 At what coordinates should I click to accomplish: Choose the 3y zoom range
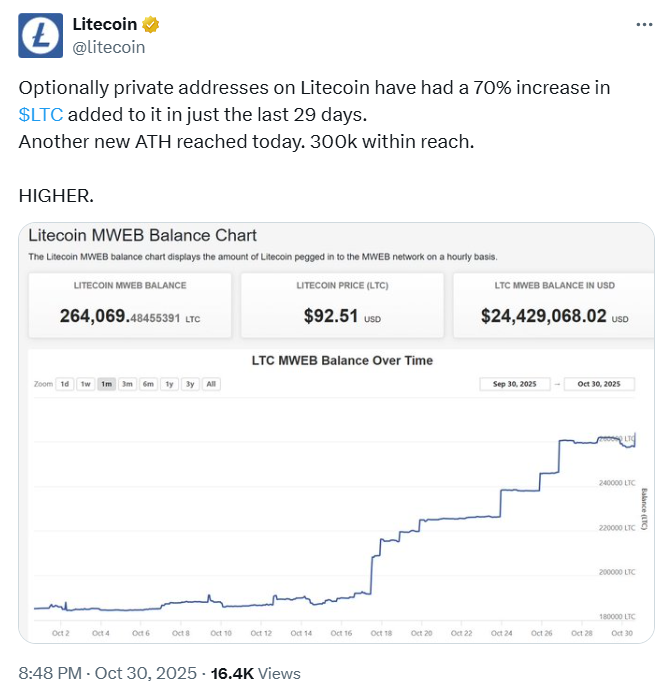[x=190, y=384]
